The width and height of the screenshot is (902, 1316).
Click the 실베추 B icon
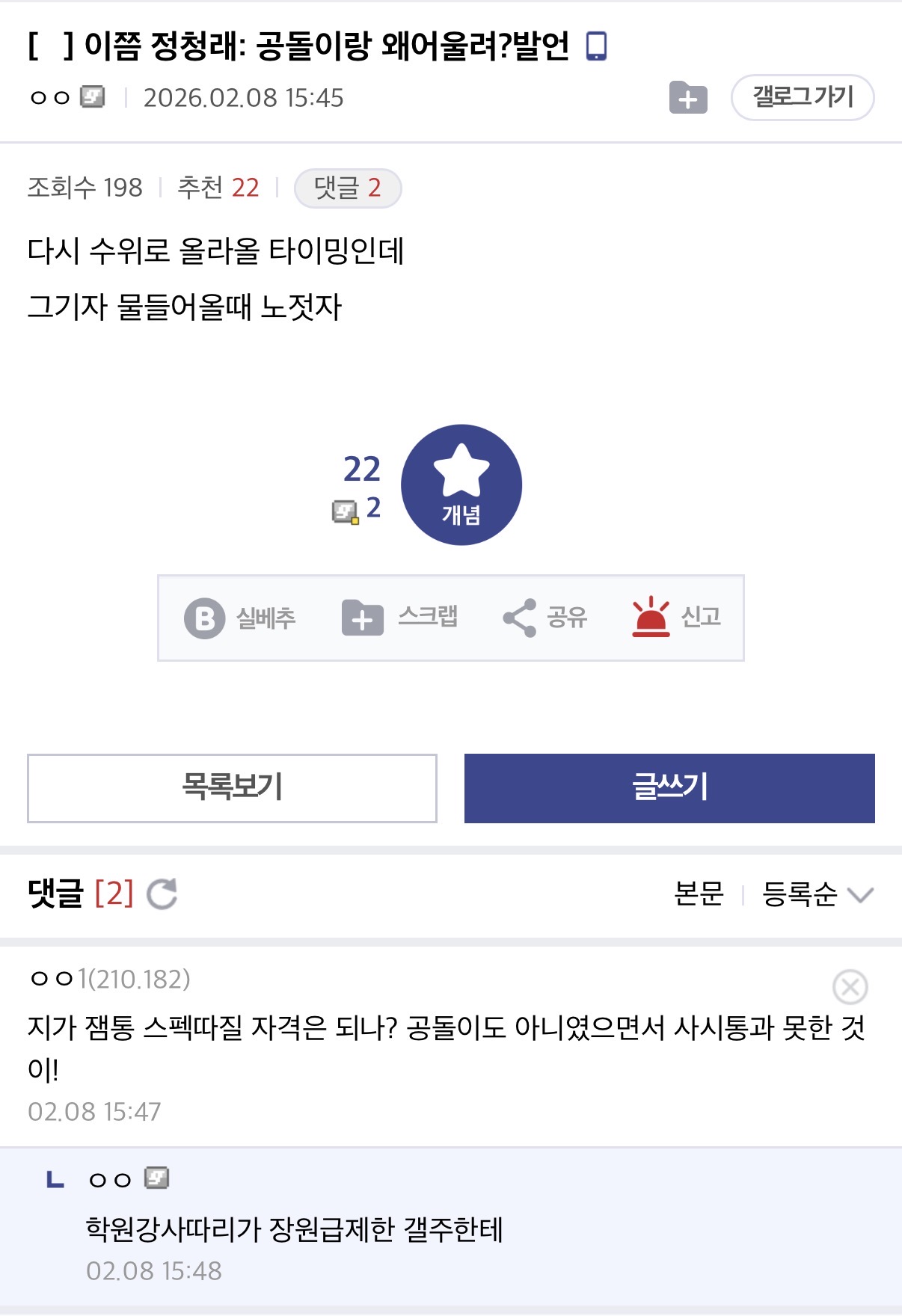(x=204, y=618)
